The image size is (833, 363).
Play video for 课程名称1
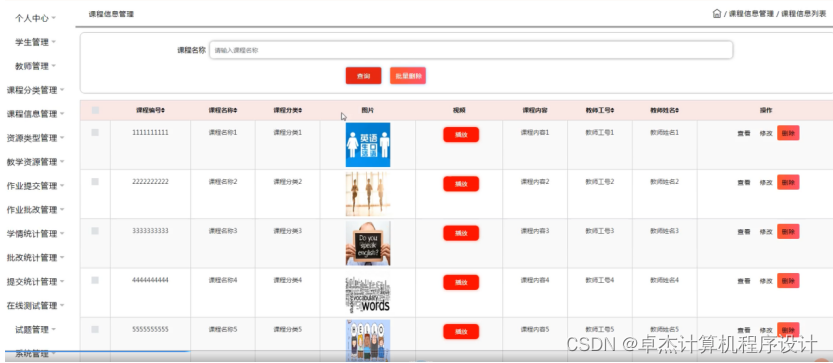[461, 135]
